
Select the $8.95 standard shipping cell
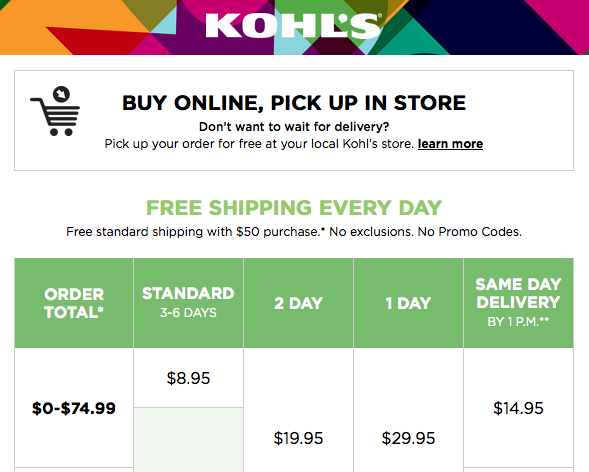[x=188, y=378]
